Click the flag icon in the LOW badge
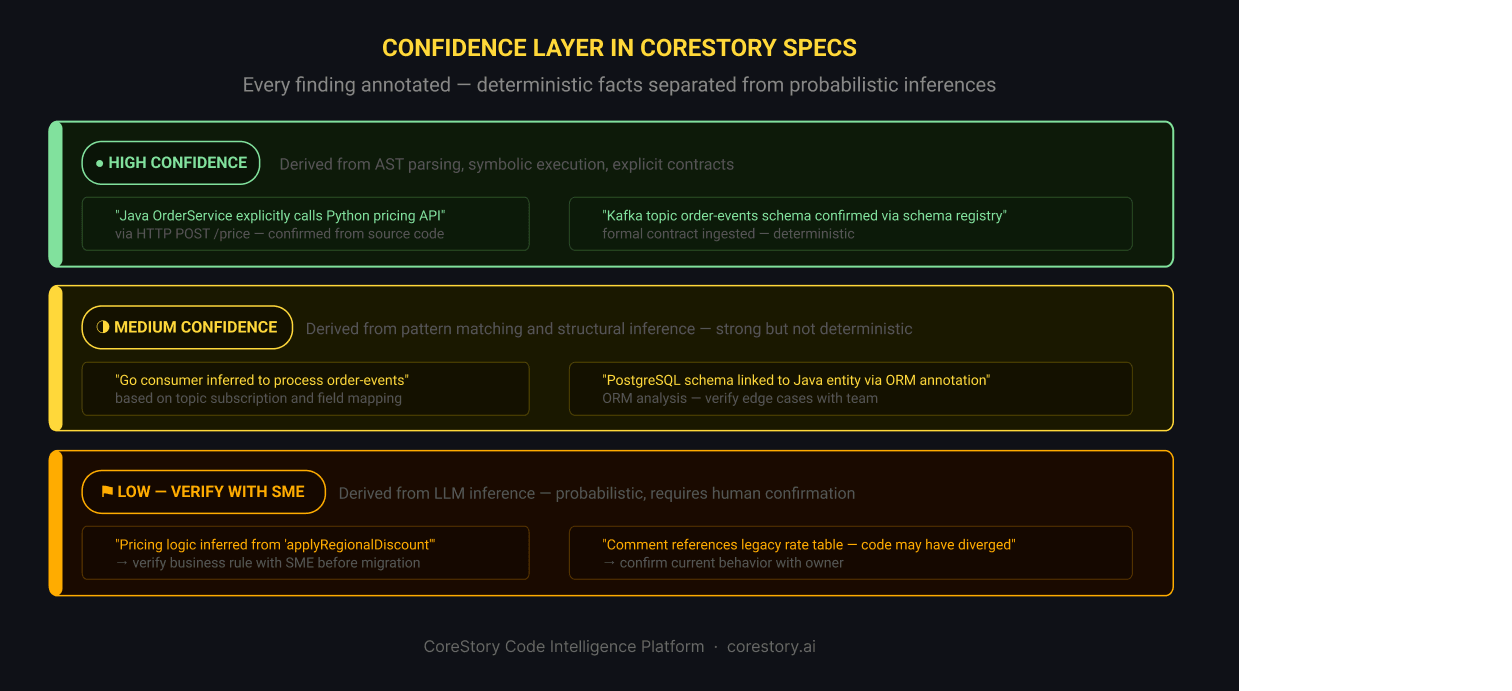 pos(107,492)
